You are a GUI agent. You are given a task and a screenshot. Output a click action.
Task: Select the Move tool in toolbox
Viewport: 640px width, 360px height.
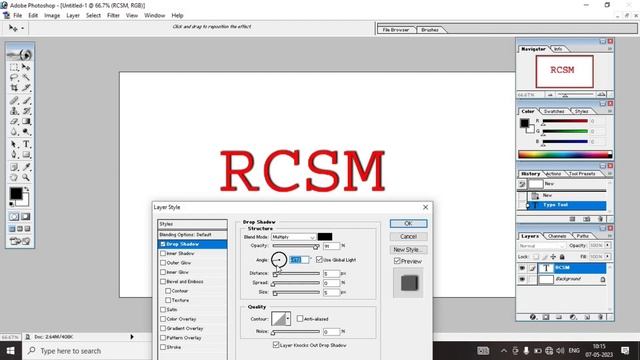(26, 67)
